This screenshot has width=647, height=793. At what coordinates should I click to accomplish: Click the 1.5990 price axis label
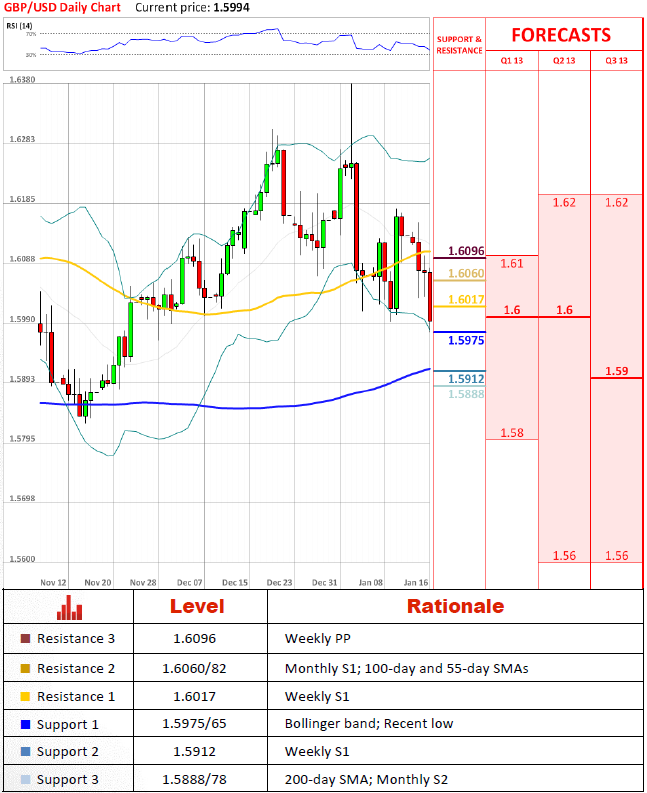click(x=22, y=319)
